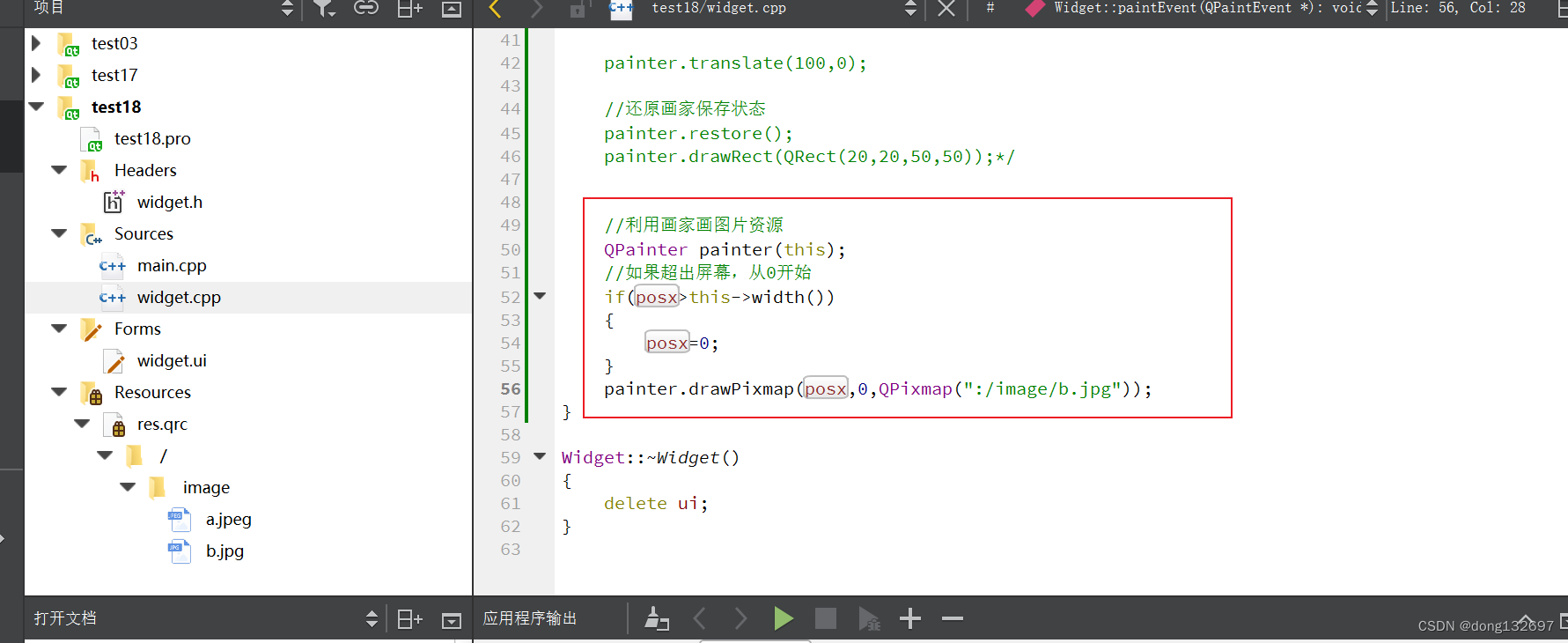Collapse the test18 project

36,107
